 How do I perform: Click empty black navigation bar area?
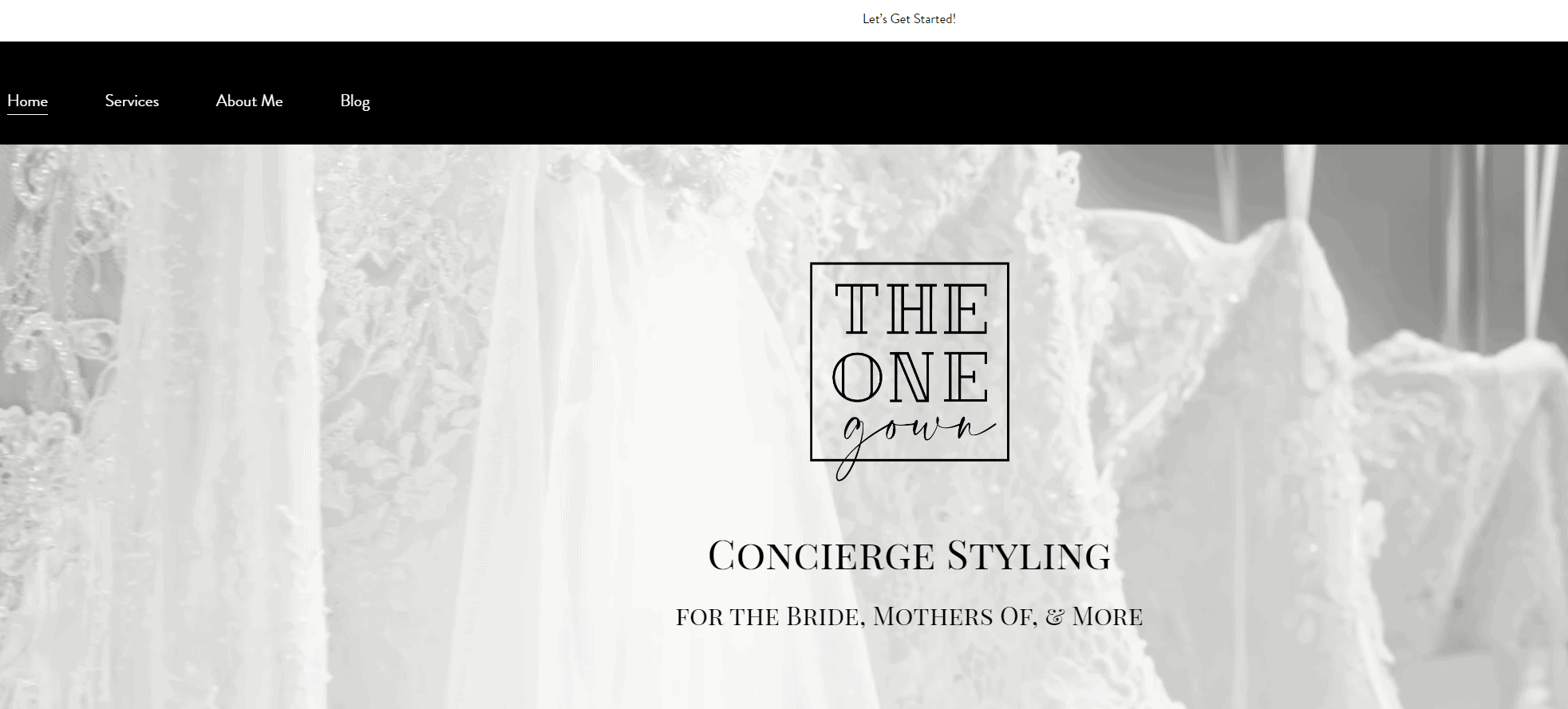point(958,93)
